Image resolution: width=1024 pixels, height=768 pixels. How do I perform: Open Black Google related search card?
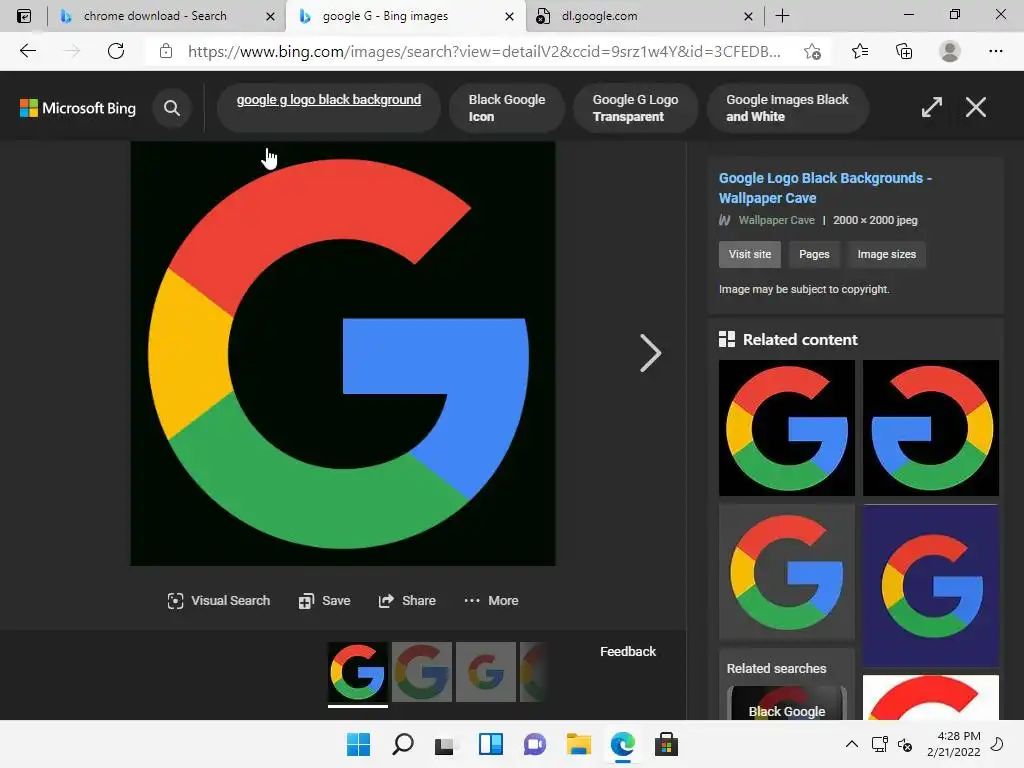786,703
